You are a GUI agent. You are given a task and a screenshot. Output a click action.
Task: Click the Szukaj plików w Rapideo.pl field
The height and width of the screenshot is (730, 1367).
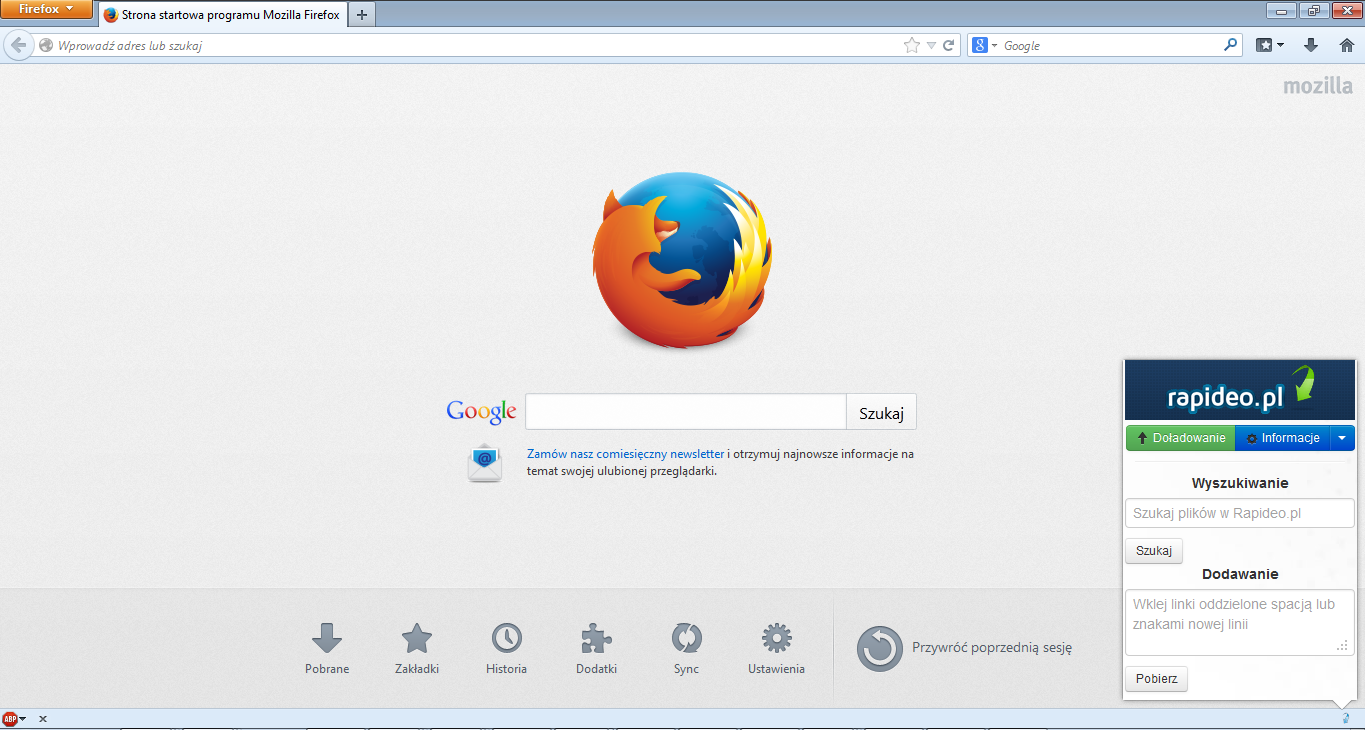point(1239,514)
